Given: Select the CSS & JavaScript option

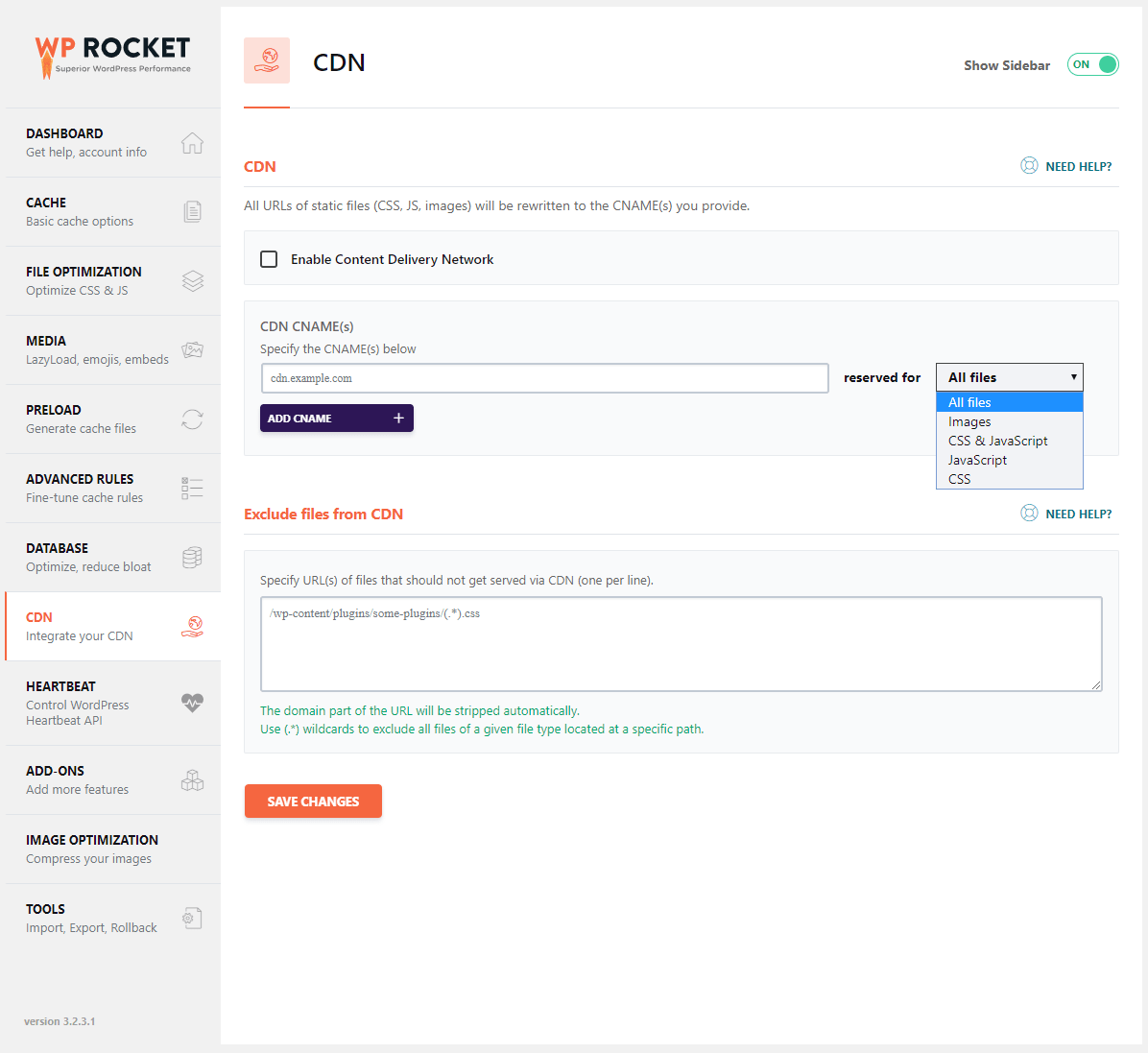Looking at the screenshot, I should 997,441.
